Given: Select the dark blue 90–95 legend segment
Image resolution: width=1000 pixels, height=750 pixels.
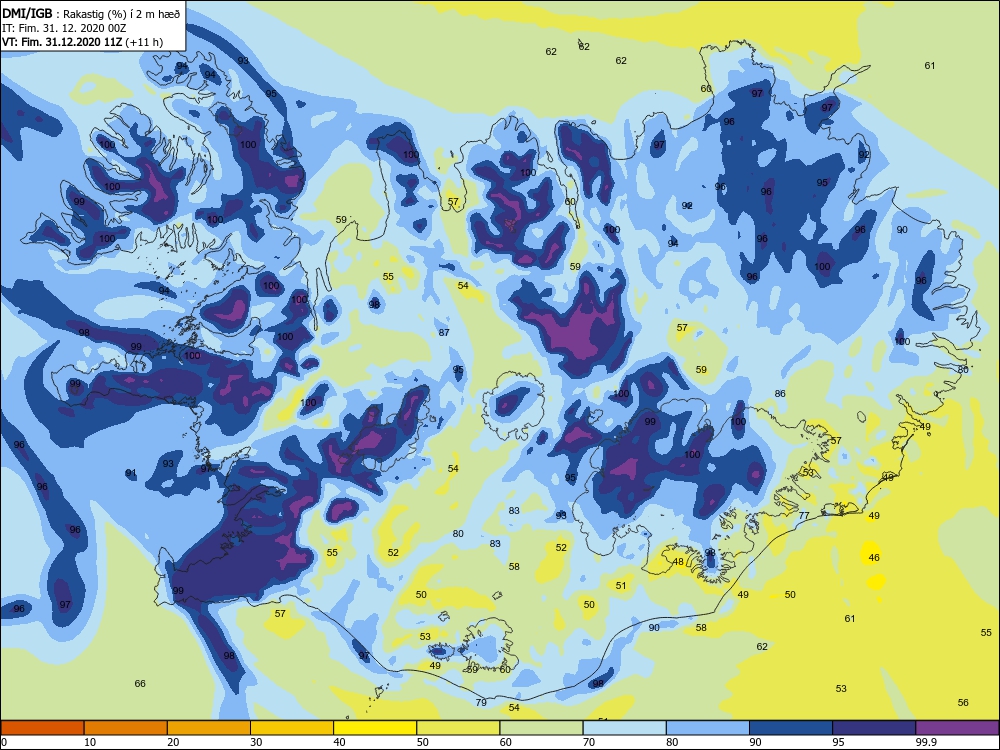Looking at the screenshot, I should coord(791,728).
